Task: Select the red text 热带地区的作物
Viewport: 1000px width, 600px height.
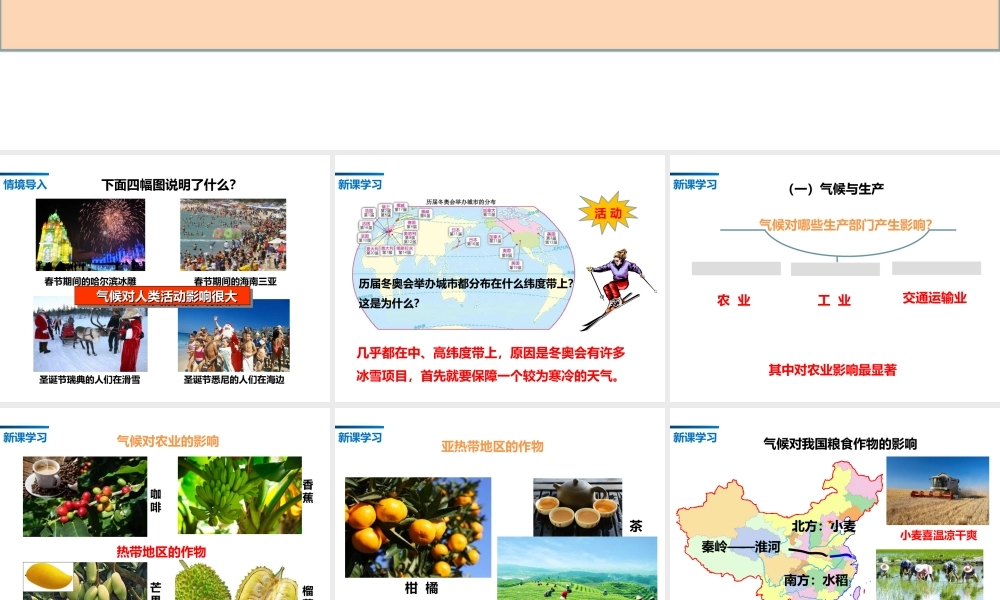Action: pos(161,552)
